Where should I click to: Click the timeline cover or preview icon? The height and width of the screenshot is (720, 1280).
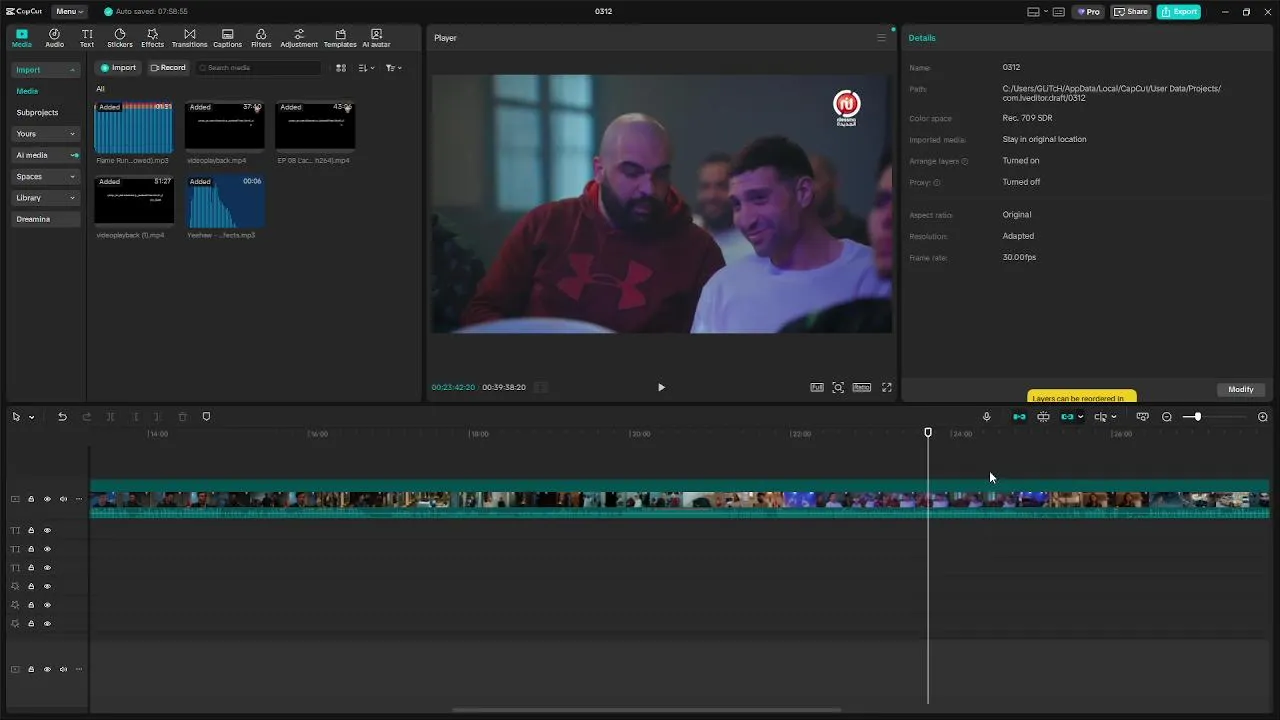click(1142, 417)
